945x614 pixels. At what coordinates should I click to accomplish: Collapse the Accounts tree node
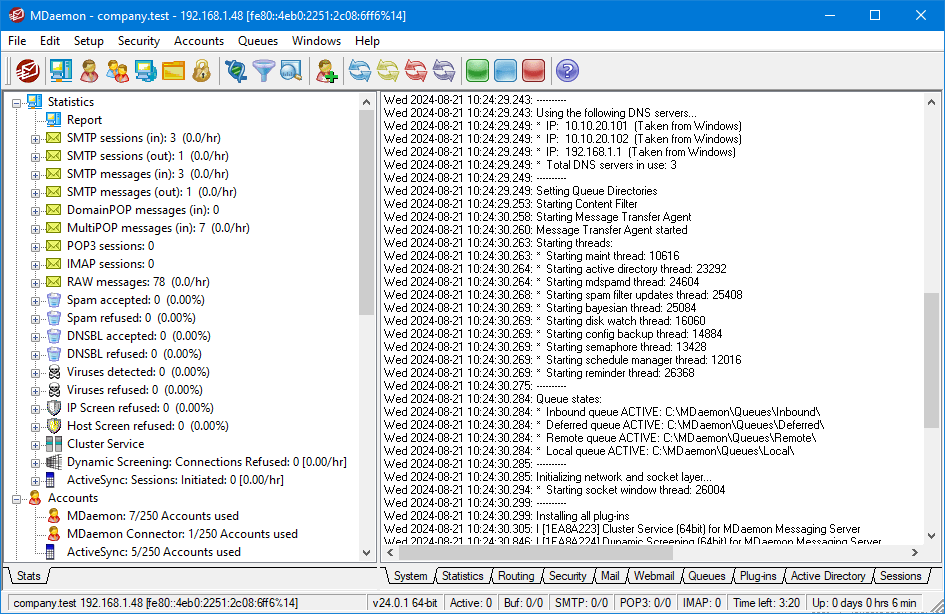pyautogui.click(x=17, y=499)
